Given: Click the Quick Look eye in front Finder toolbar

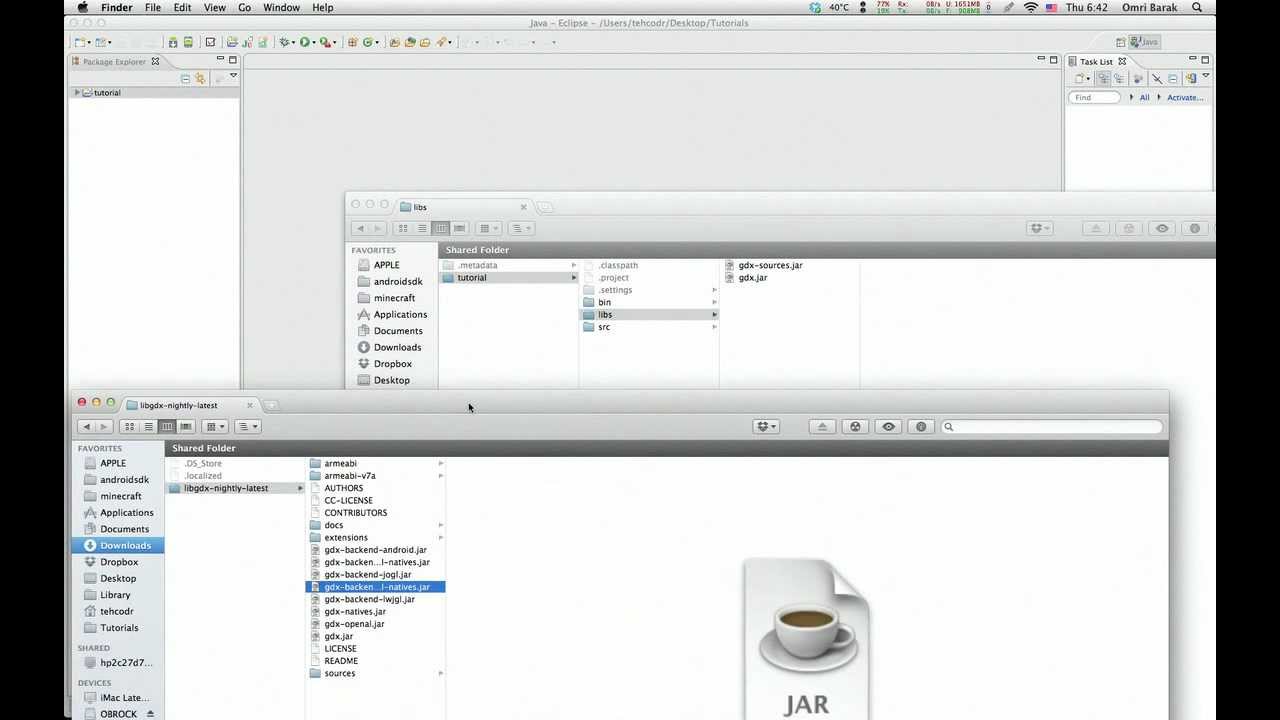Looking at the screenshot, I should click(888, 427).
